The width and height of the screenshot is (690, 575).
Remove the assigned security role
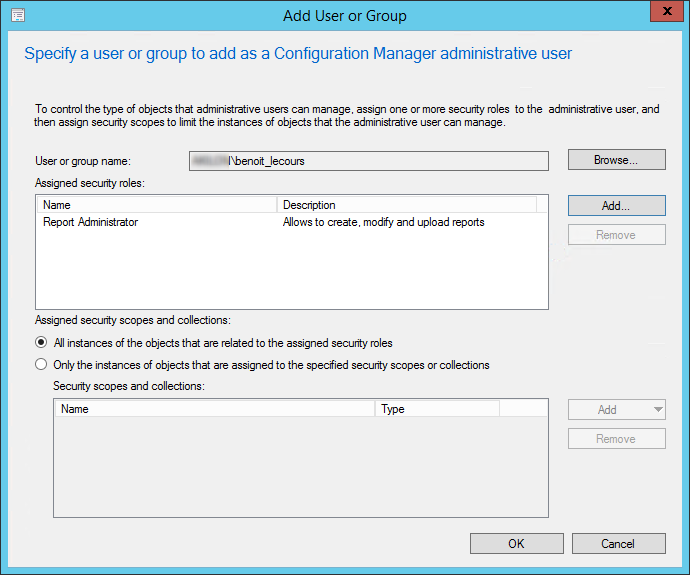tap(617, 235)
